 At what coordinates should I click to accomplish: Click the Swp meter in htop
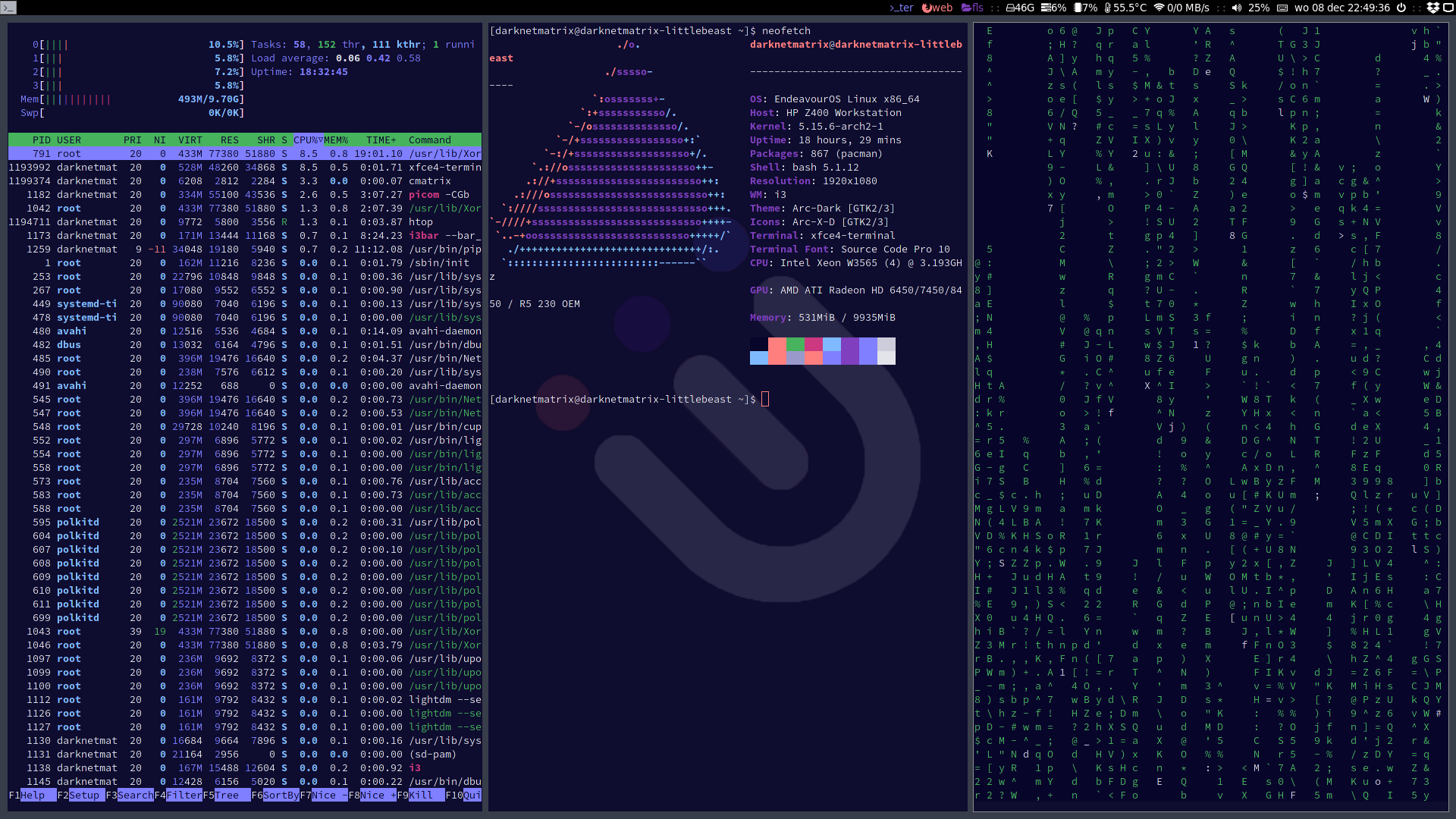(x=133, y=113)
